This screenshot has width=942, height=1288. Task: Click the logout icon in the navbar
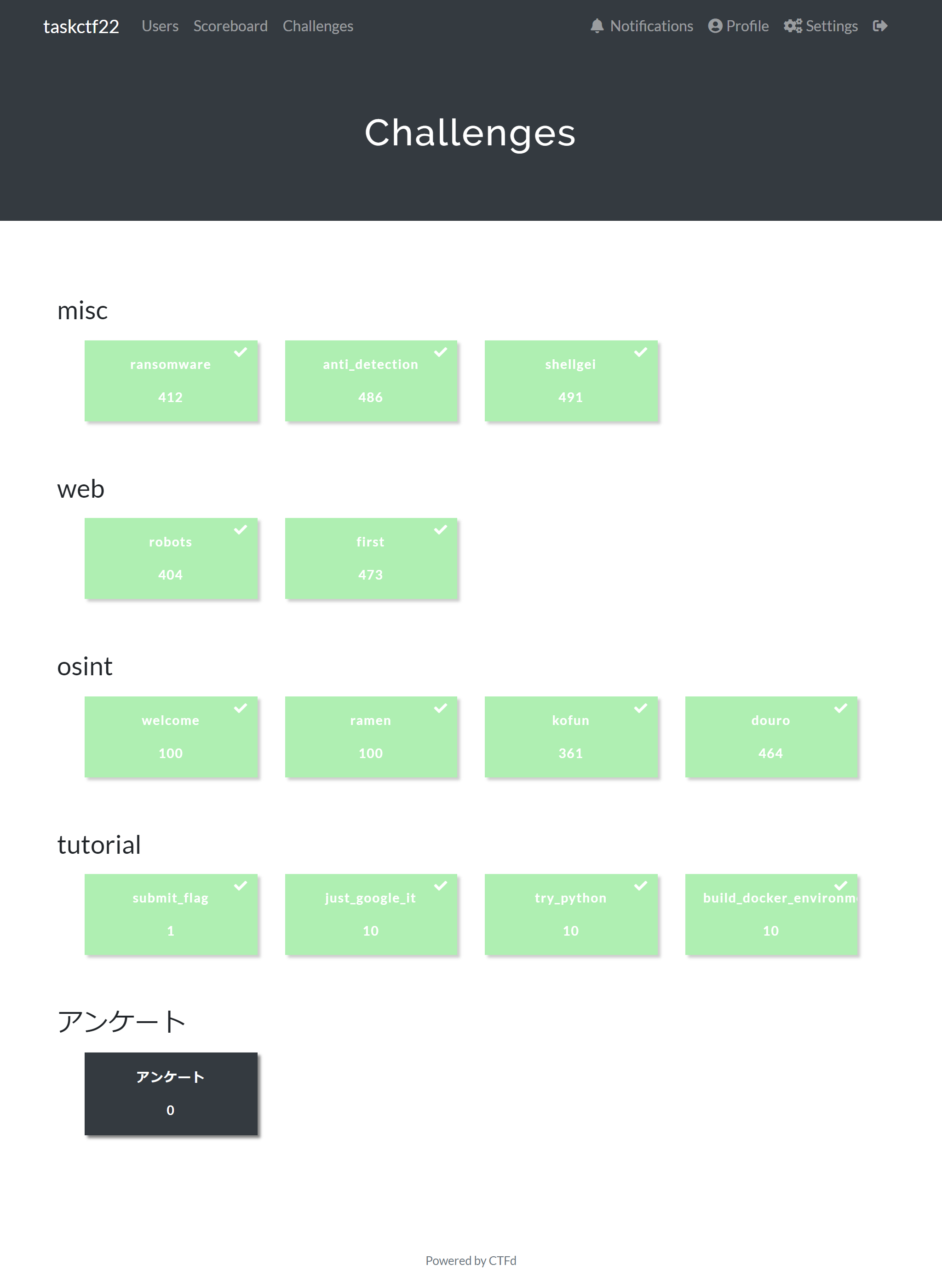point(879,26)
